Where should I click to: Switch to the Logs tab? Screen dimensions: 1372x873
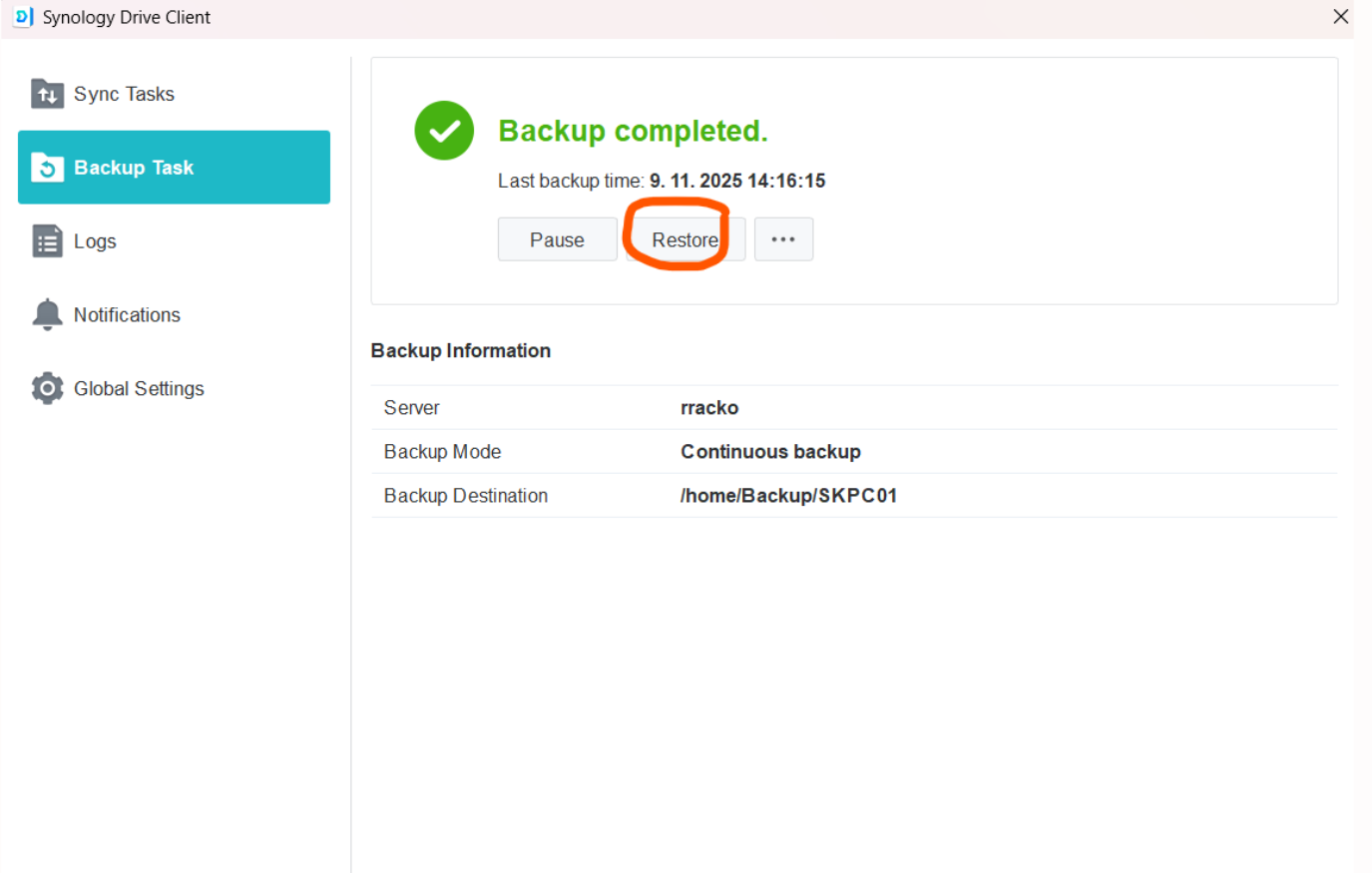[95, 241]
